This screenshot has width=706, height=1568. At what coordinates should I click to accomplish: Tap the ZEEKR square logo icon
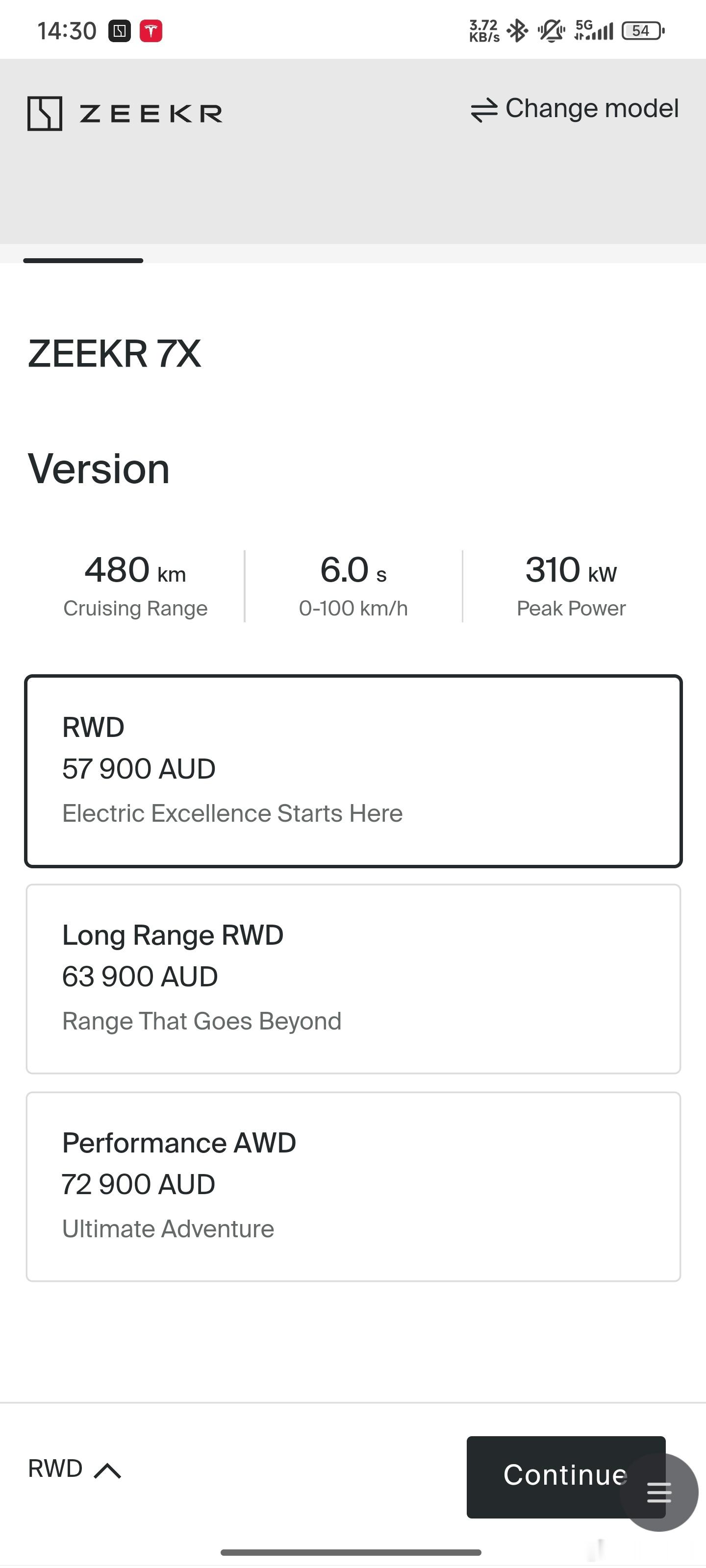(x=45, y=113)
